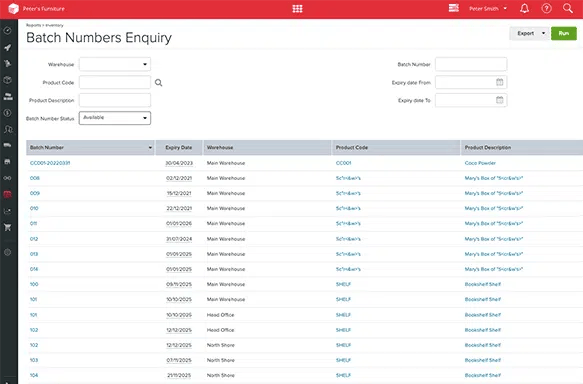Open batch number CC001-20220331 link

pos(50,163)
